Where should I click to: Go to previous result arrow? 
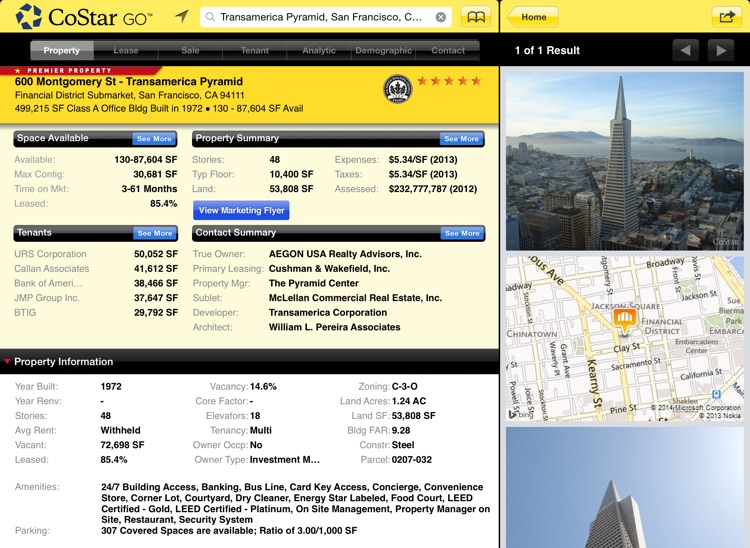685,50
